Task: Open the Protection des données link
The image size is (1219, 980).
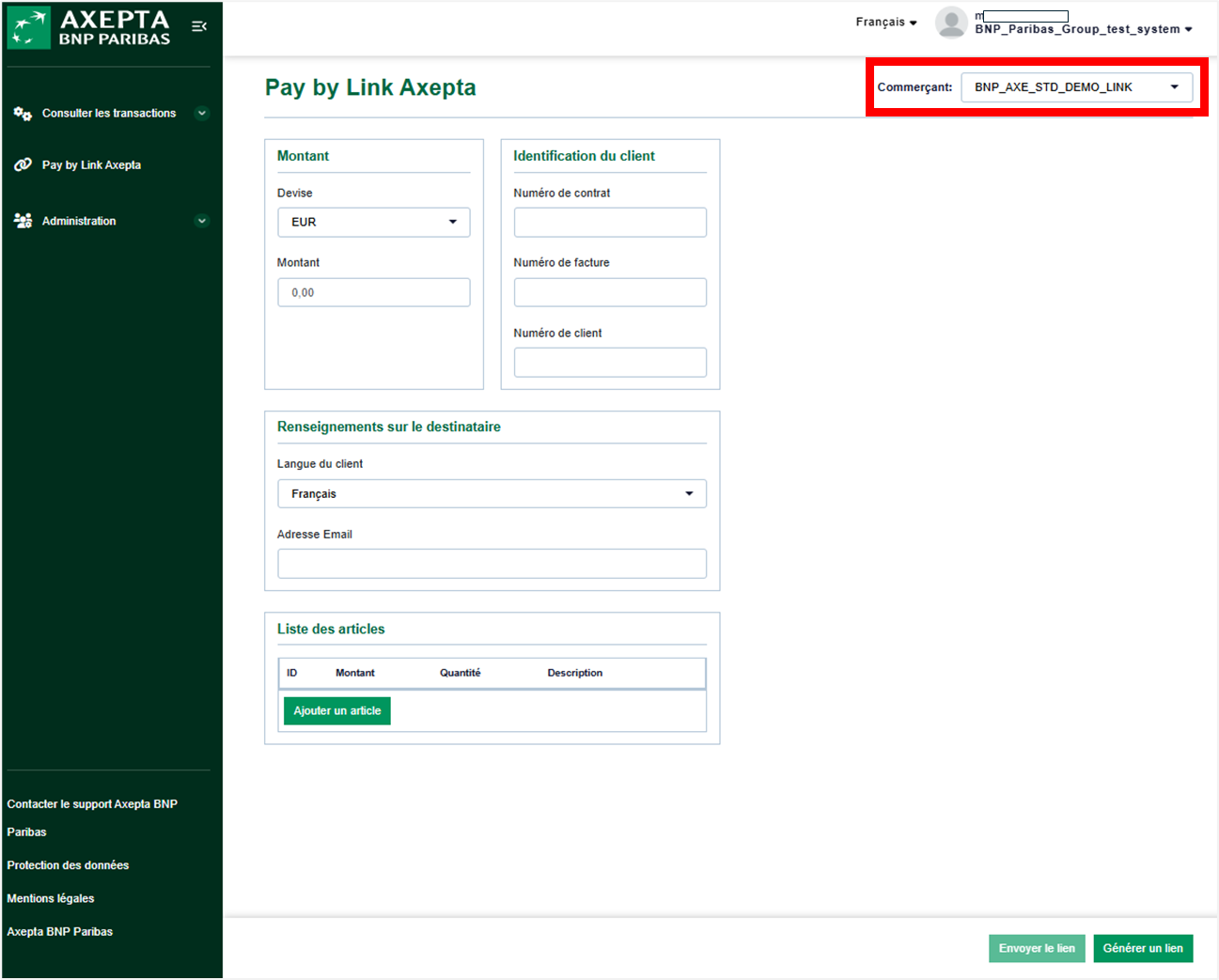Action: [68, 865]
